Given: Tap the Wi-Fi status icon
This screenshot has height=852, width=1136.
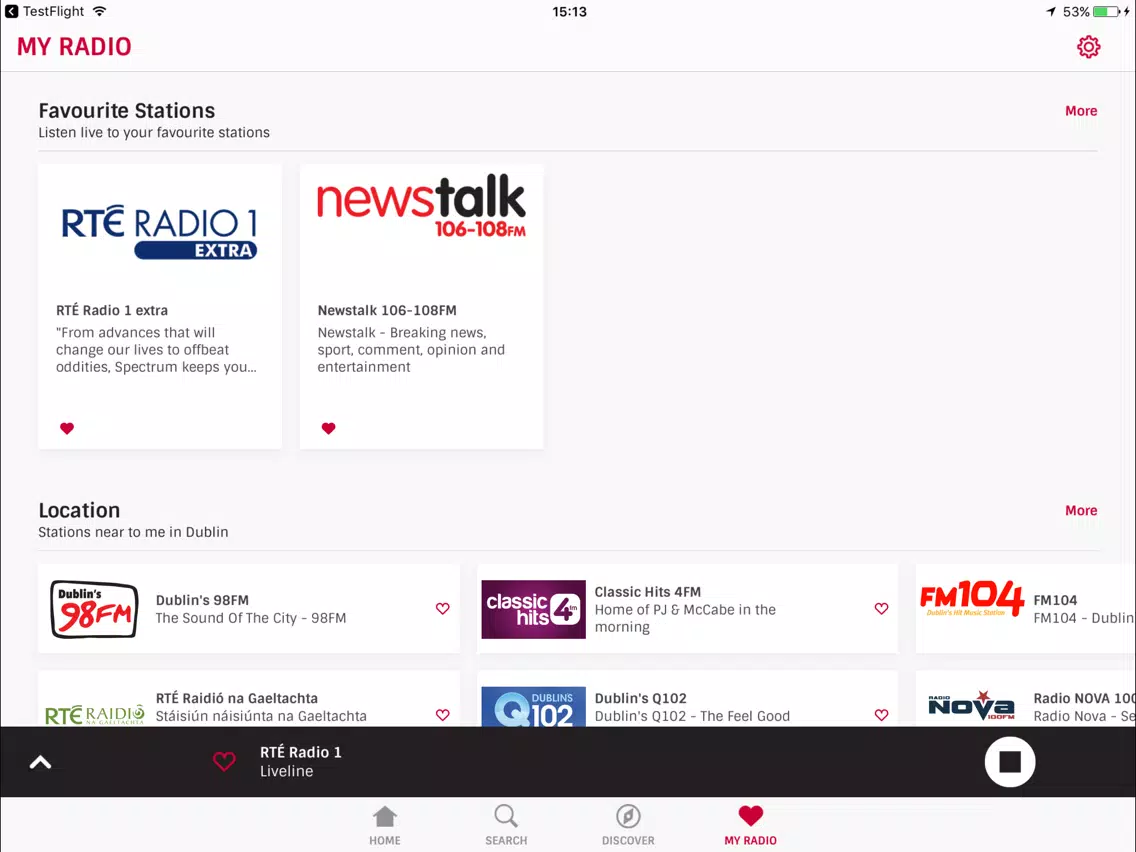Looking at the screenshot, I should coord(99,12).
